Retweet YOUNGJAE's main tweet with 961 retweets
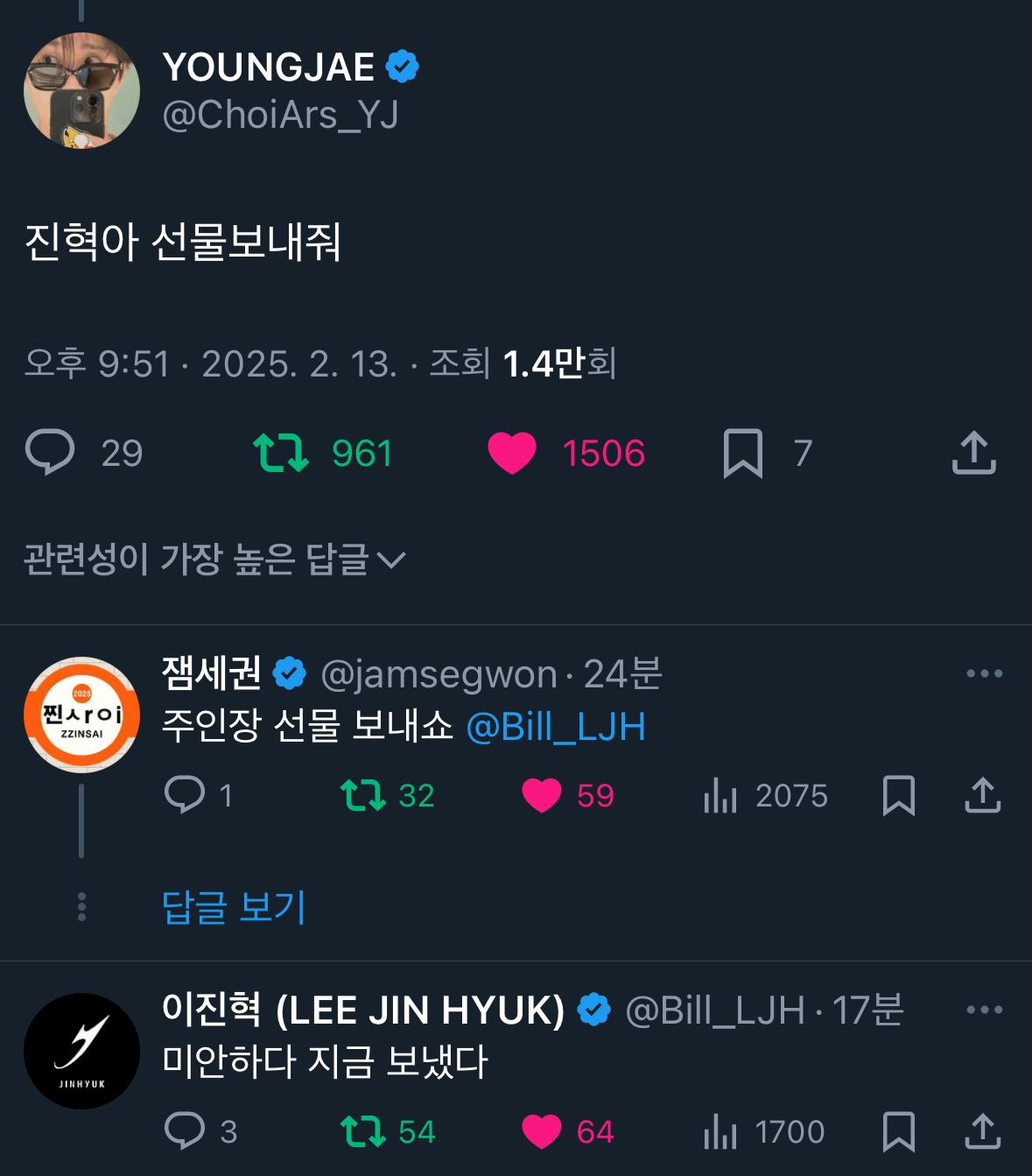The width and height of the screenshot is (1032, 1176). pos(281,453)
